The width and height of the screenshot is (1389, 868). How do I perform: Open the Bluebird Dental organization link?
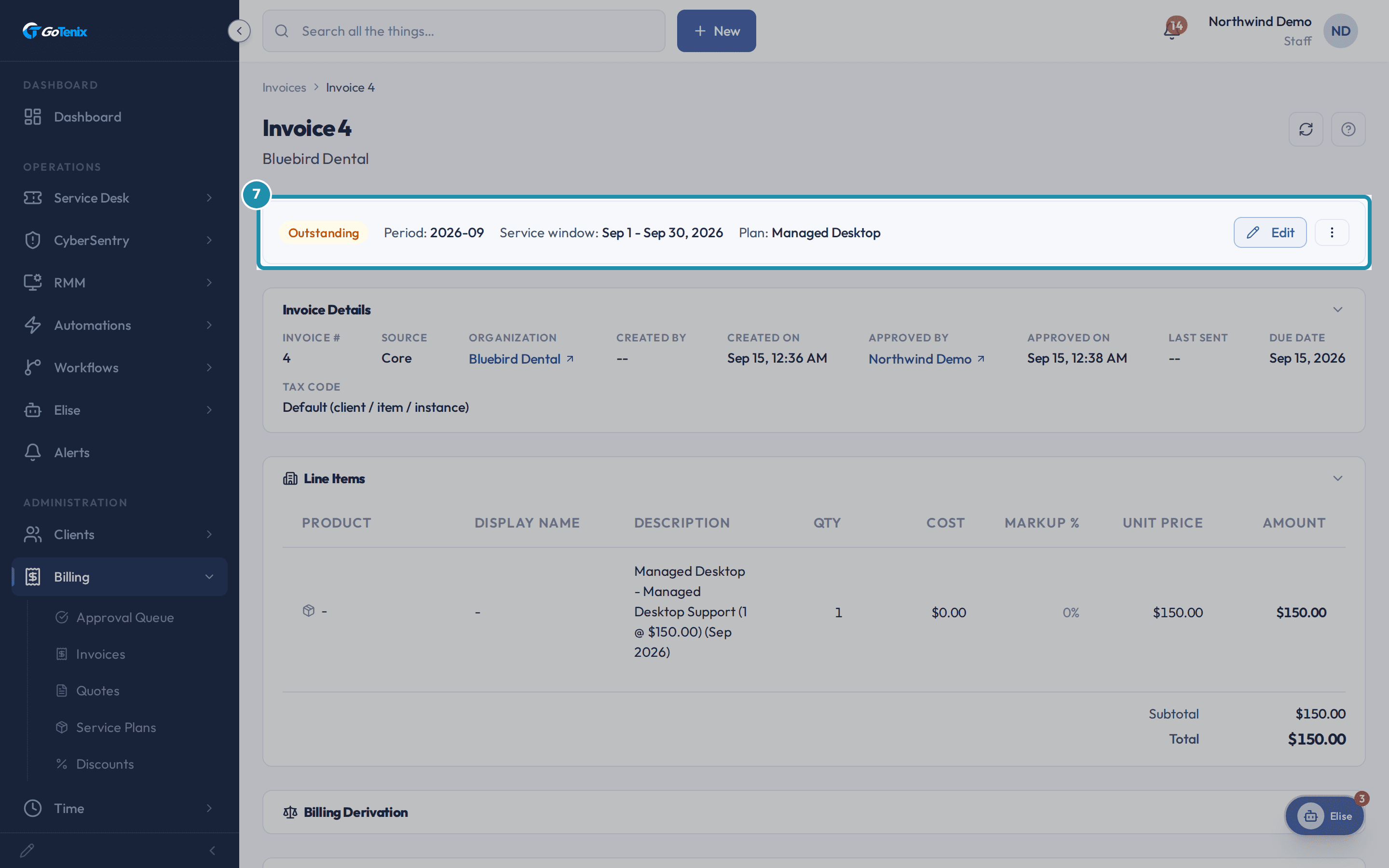pos(514,359)
